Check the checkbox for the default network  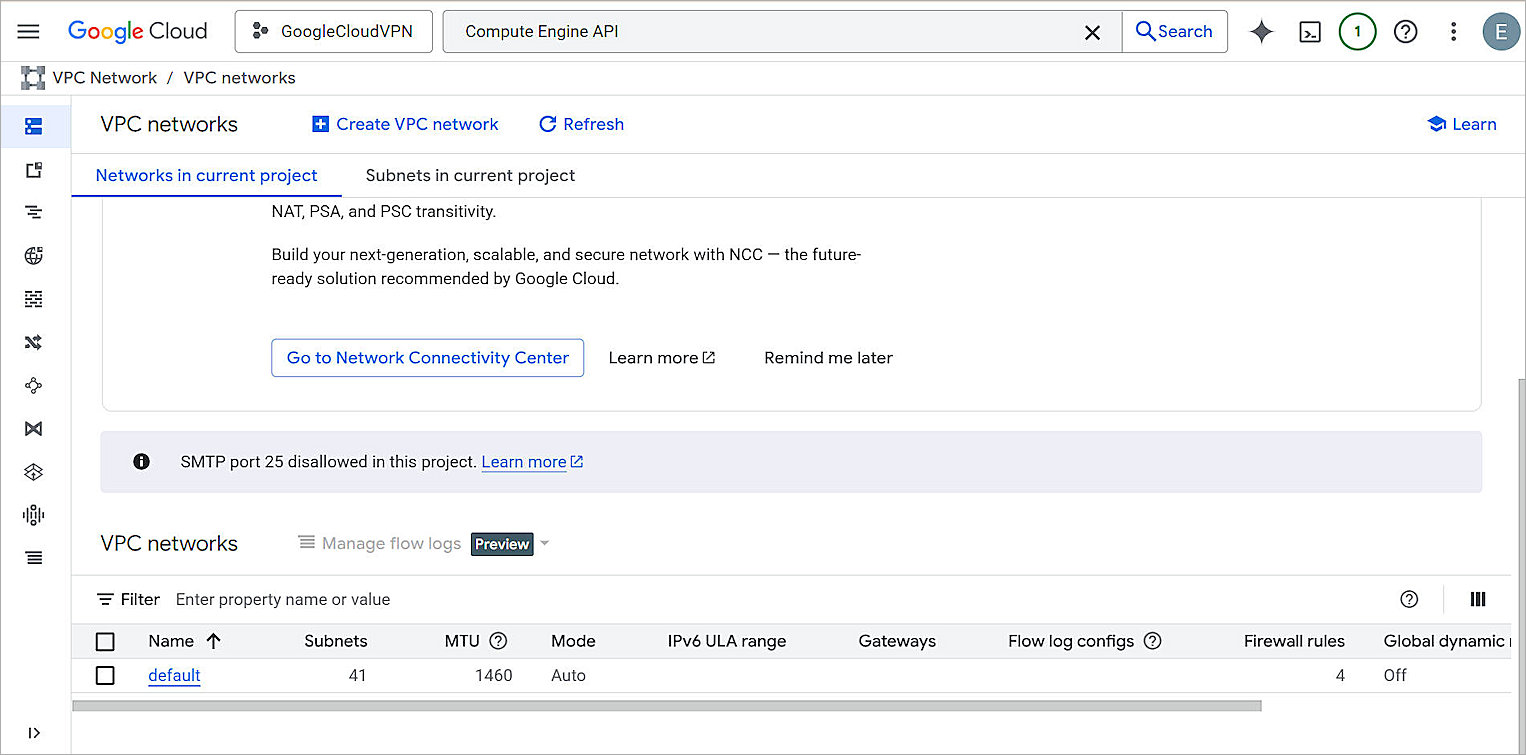tap(105, 675)
